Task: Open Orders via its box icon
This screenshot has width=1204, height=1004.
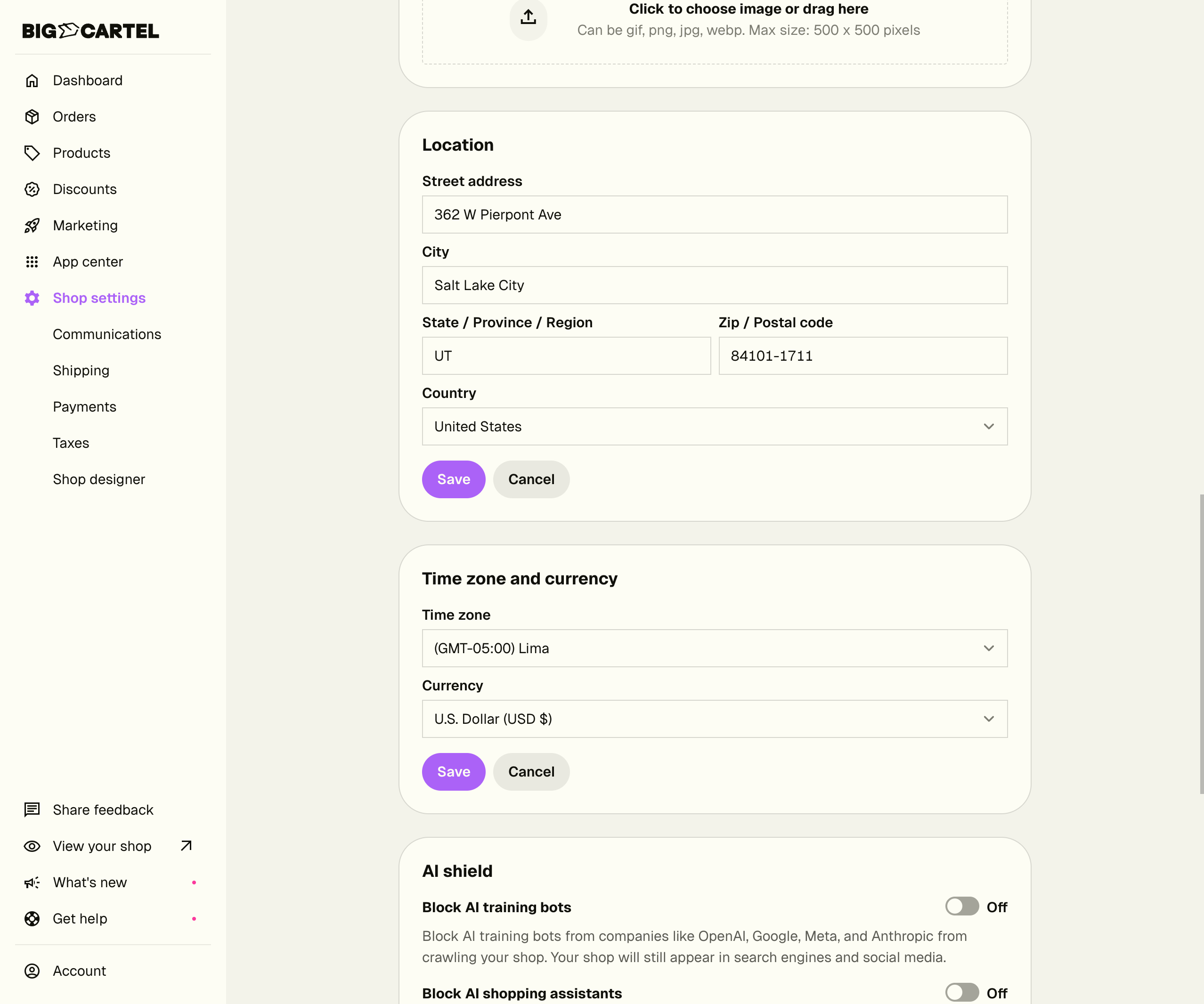Action: (x=32, y=117)
